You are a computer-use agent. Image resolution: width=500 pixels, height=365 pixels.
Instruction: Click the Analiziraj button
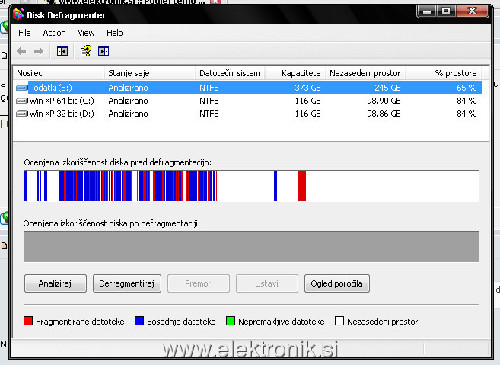(x=55, y=284)
